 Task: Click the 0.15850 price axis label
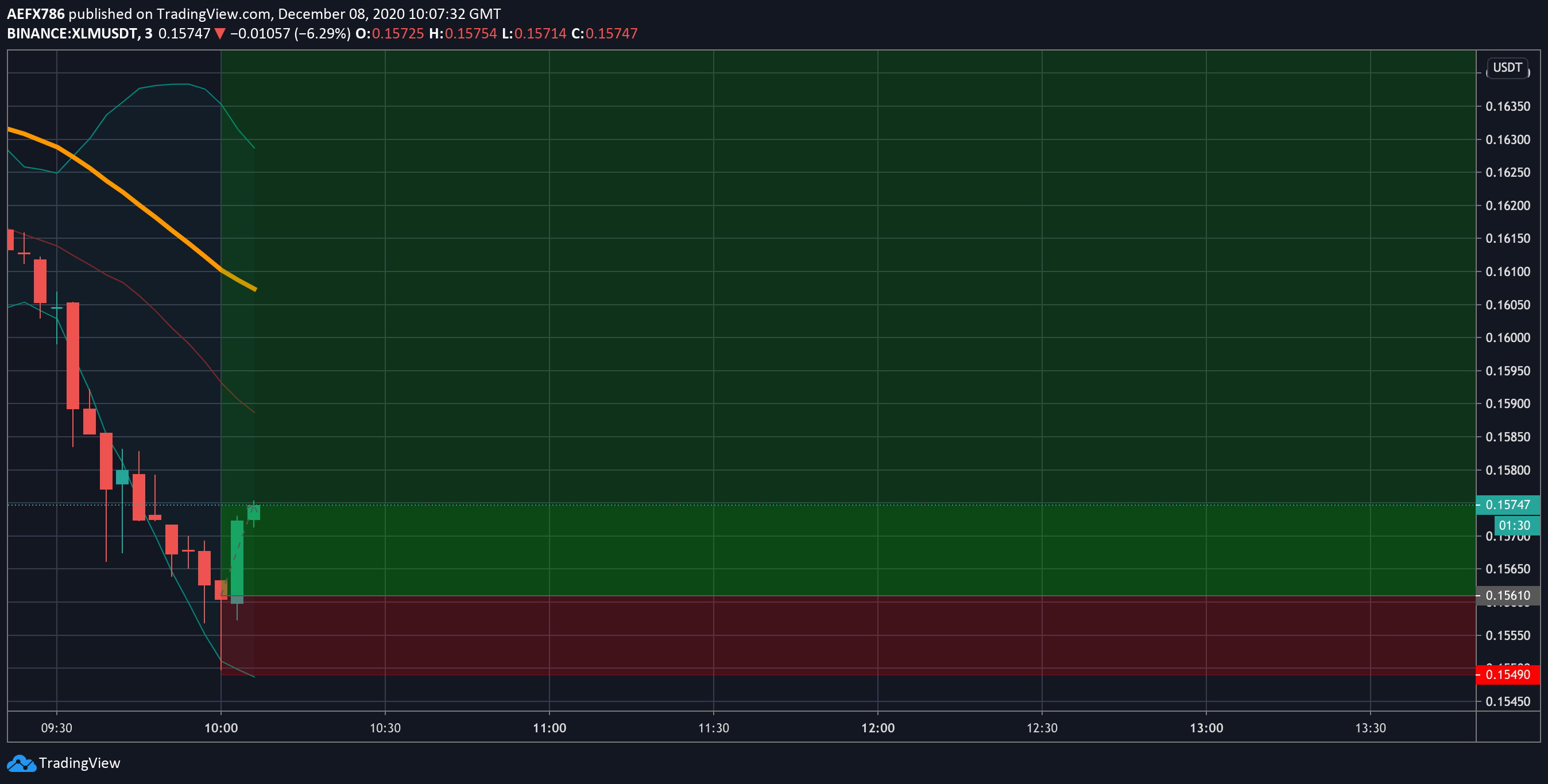click(1508, 437)
